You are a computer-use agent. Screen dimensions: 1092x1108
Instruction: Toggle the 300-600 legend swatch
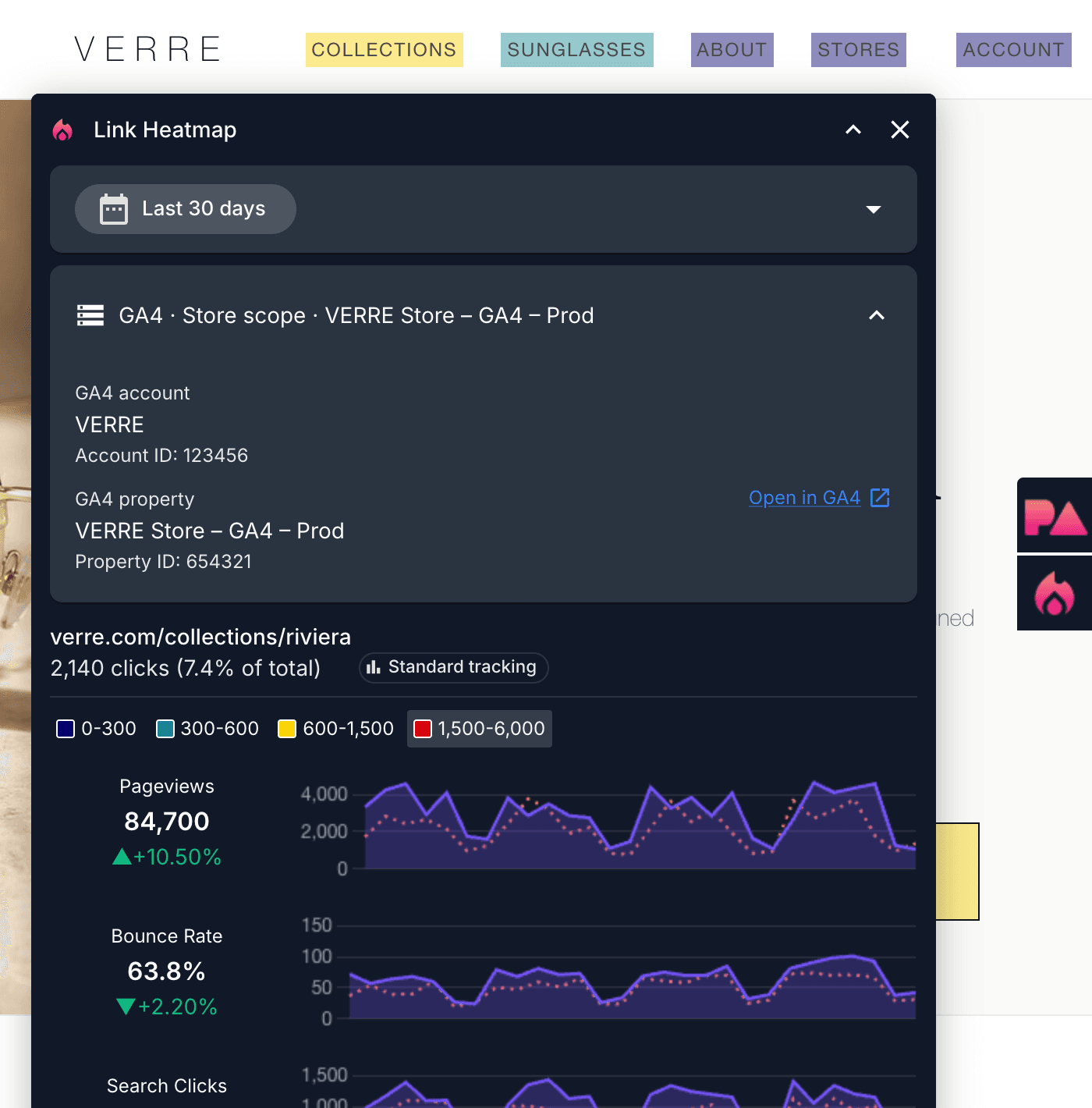(x=165, y=729)
